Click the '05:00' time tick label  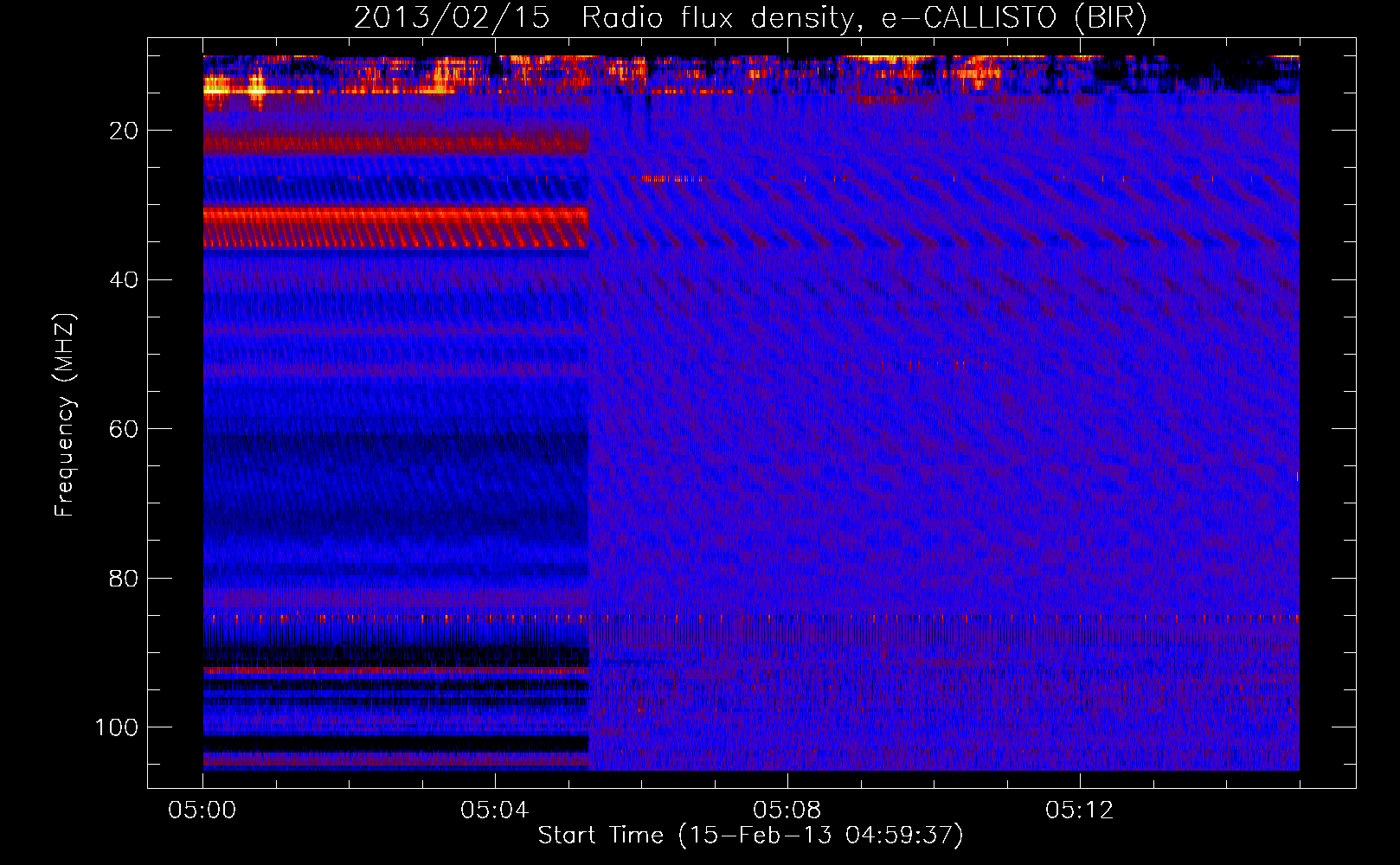point(202,811)
